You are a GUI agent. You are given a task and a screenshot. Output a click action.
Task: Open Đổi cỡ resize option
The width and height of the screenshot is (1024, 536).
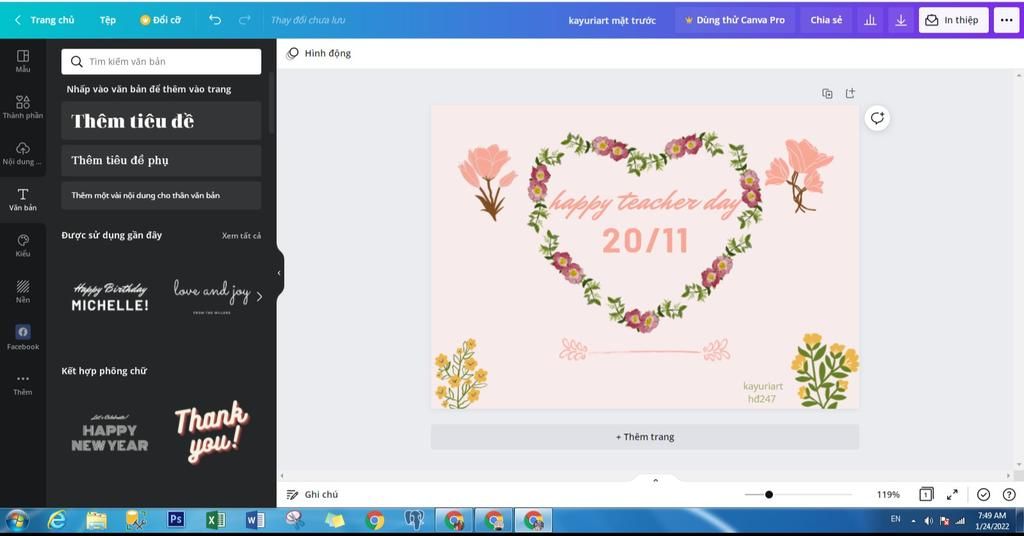[161, 20]
